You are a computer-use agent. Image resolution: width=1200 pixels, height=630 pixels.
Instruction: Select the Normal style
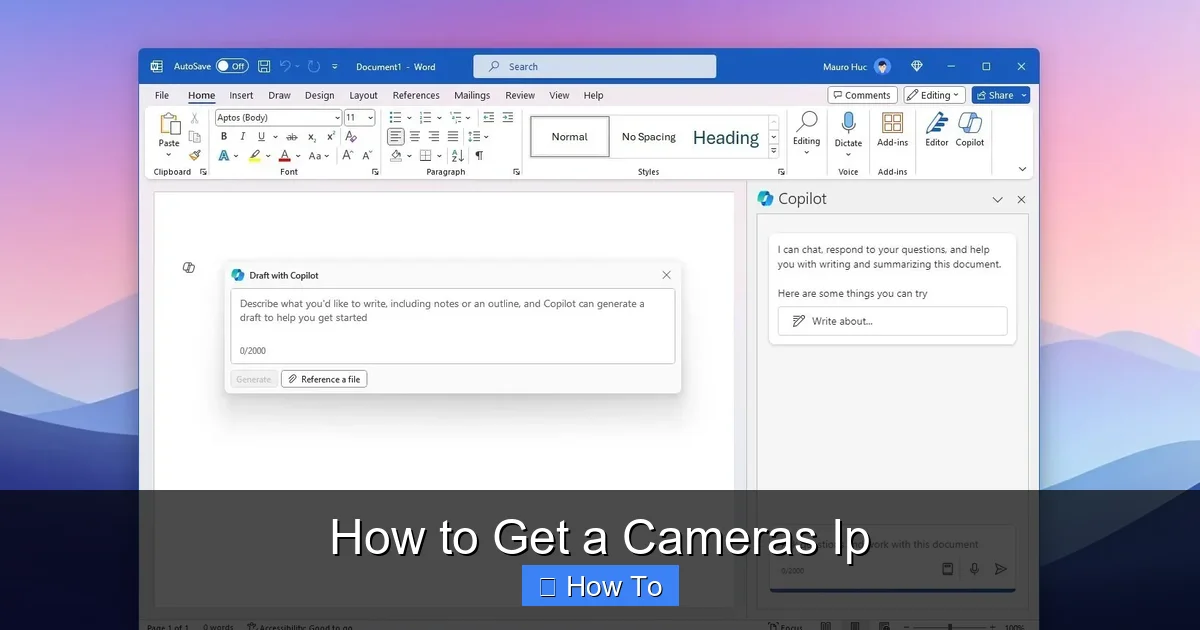[569, 137]
